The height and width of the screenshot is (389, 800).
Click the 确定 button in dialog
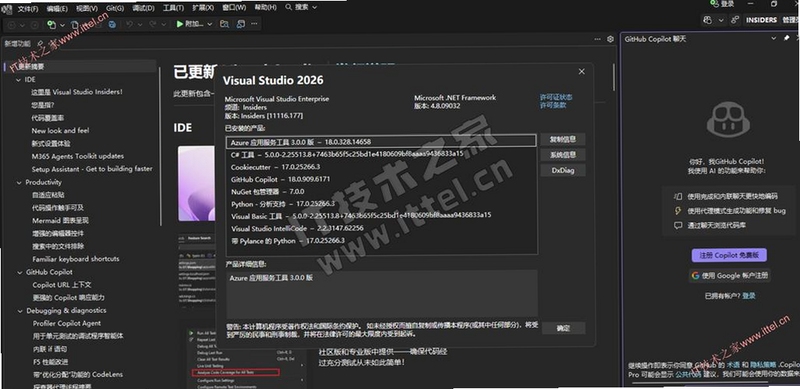pyautogui.click(x=563, y=328)
